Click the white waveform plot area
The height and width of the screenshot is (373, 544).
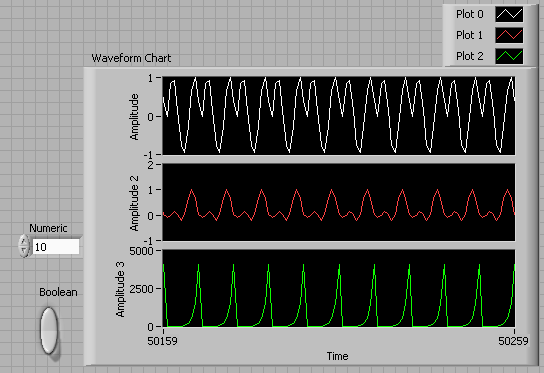click(339, 116)
